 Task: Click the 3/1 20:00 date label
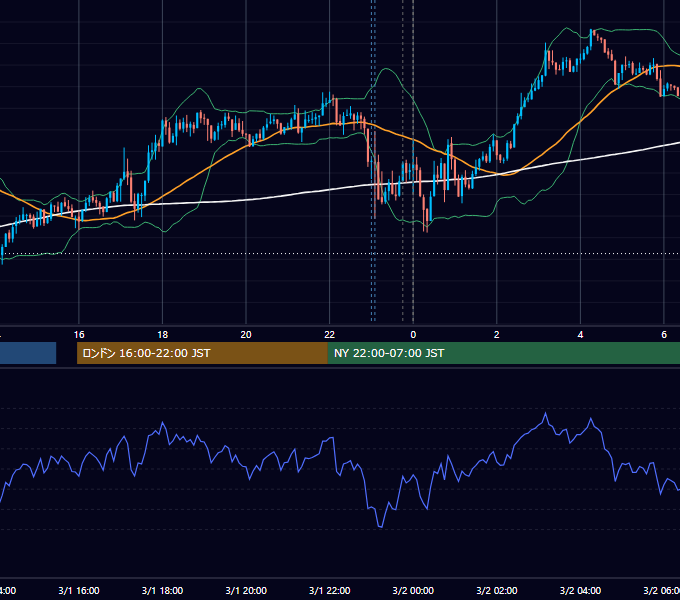tap(246, 591)
